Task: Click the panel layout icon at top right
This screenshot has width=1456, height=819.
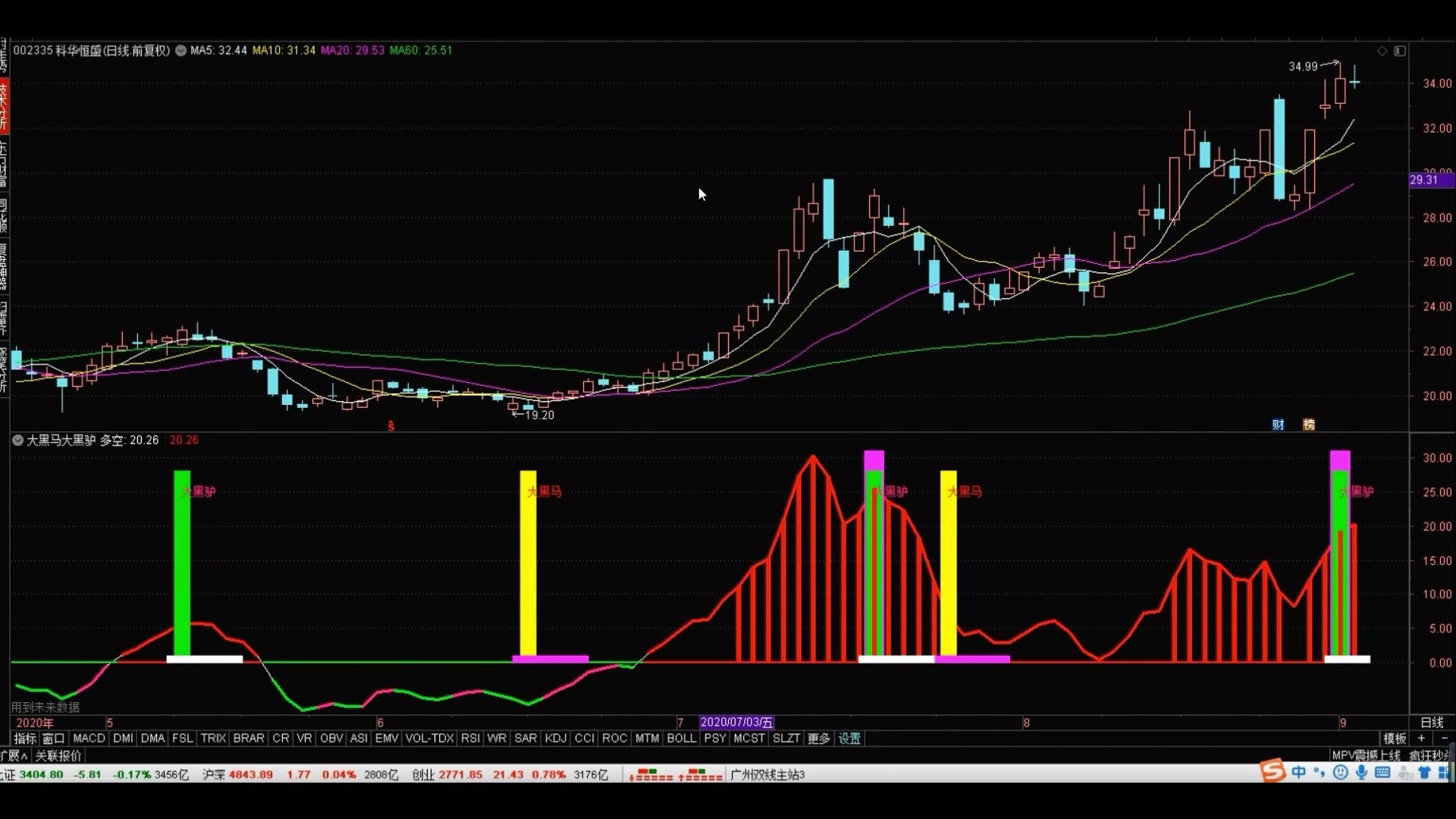Action: [1400, 51]
